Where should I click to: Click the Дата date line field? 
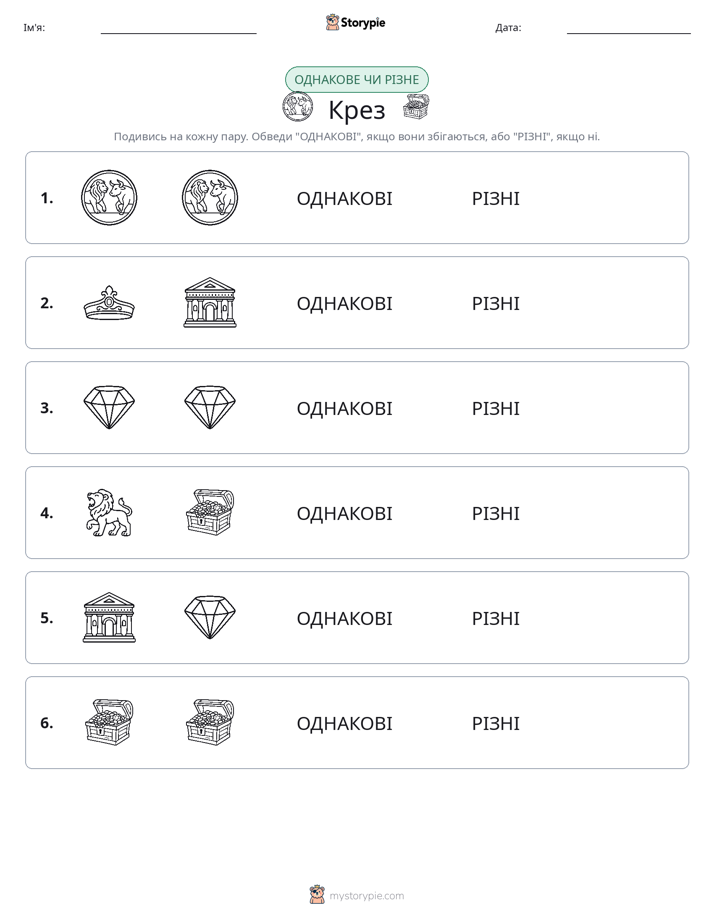pos(629,28)
